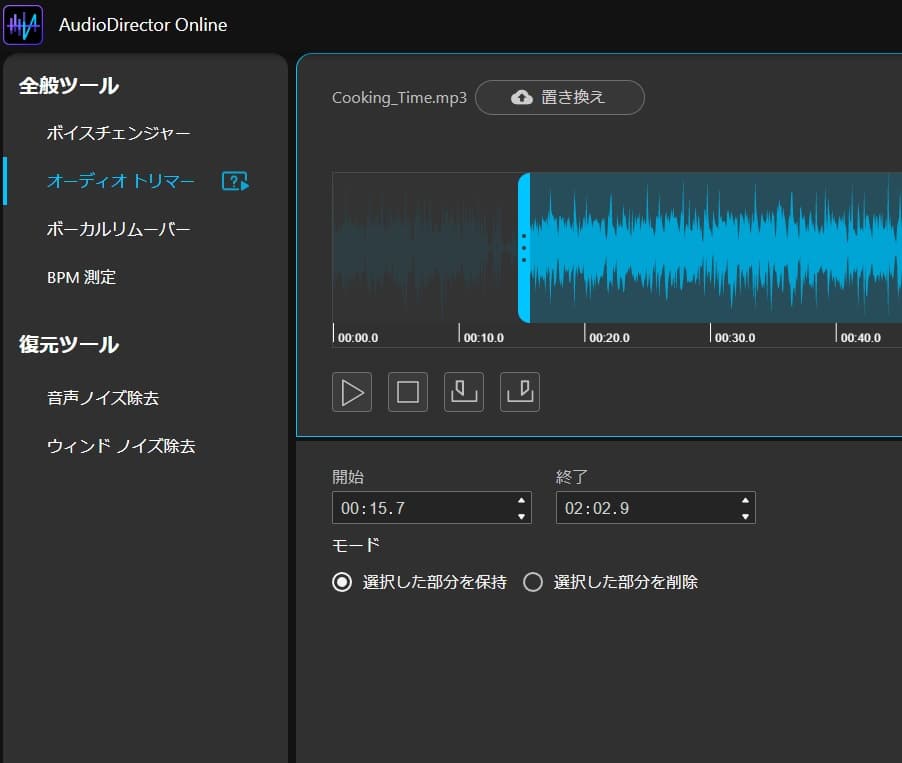Open the Audio Trimmer tutorial video icon
Screen dimensions: 902x763
tap(235, 181)
